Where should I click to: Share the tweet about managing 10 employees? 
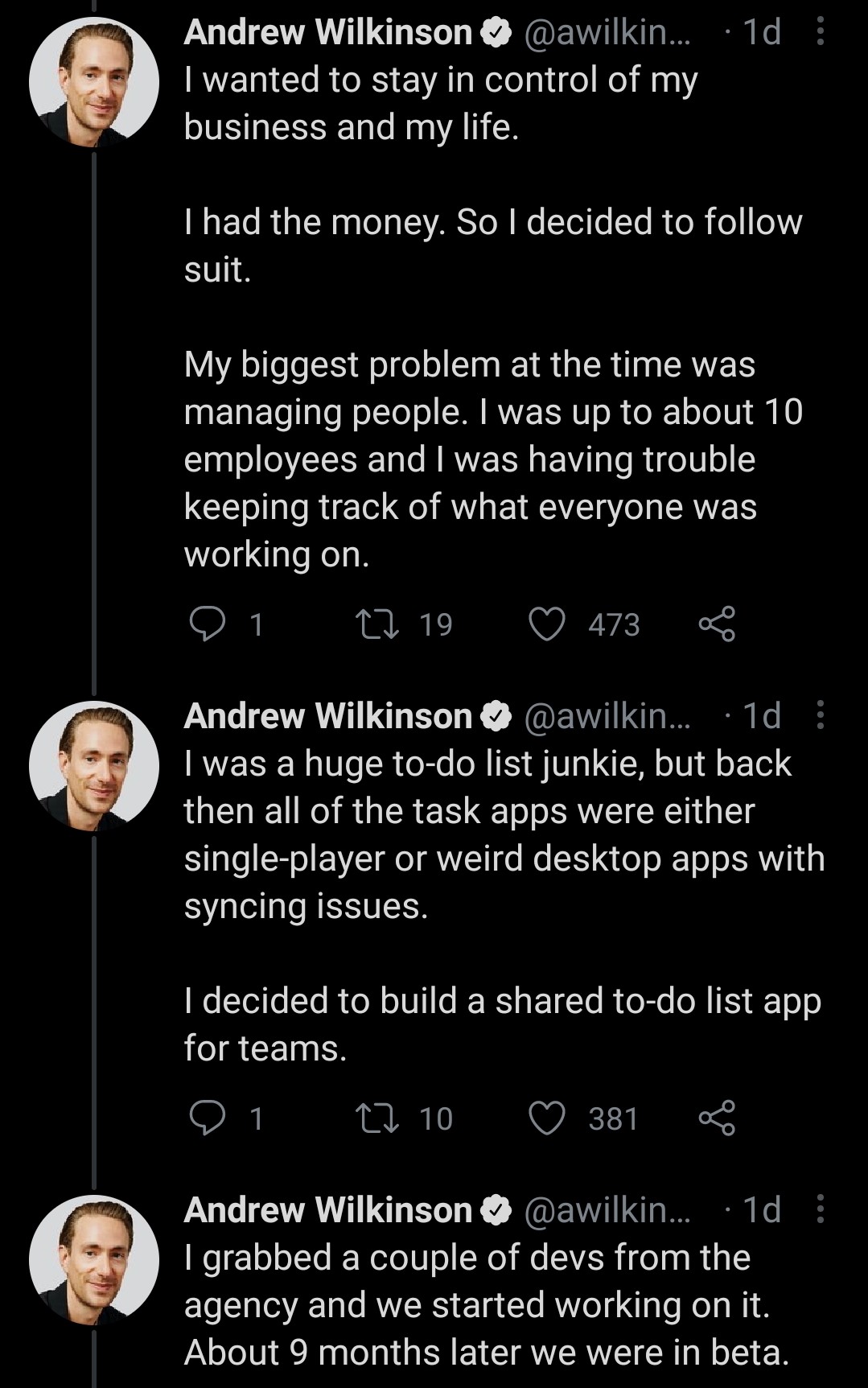tap(716, 624)
